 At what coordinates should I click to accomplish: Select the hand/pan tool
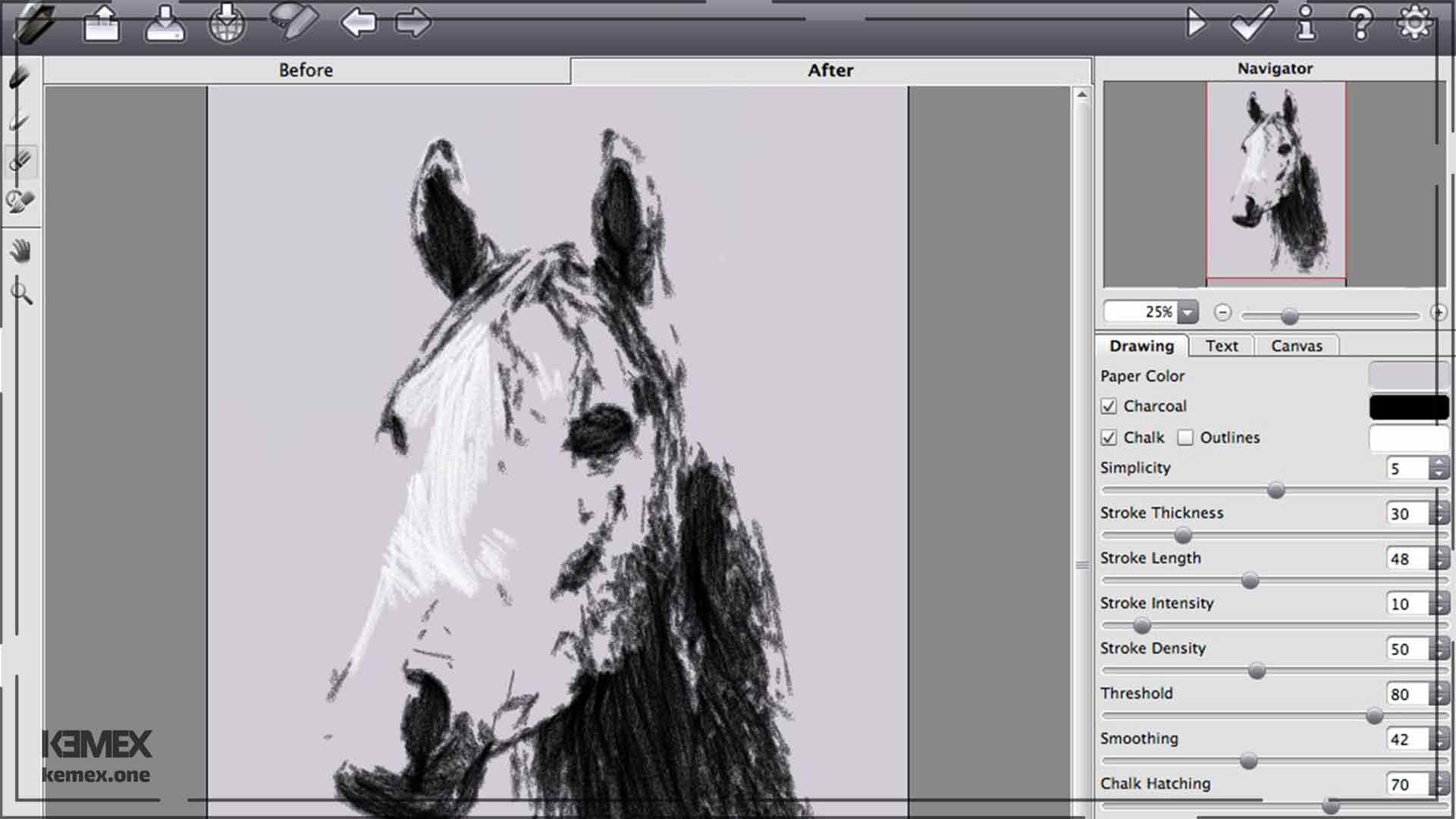point(22,249)
